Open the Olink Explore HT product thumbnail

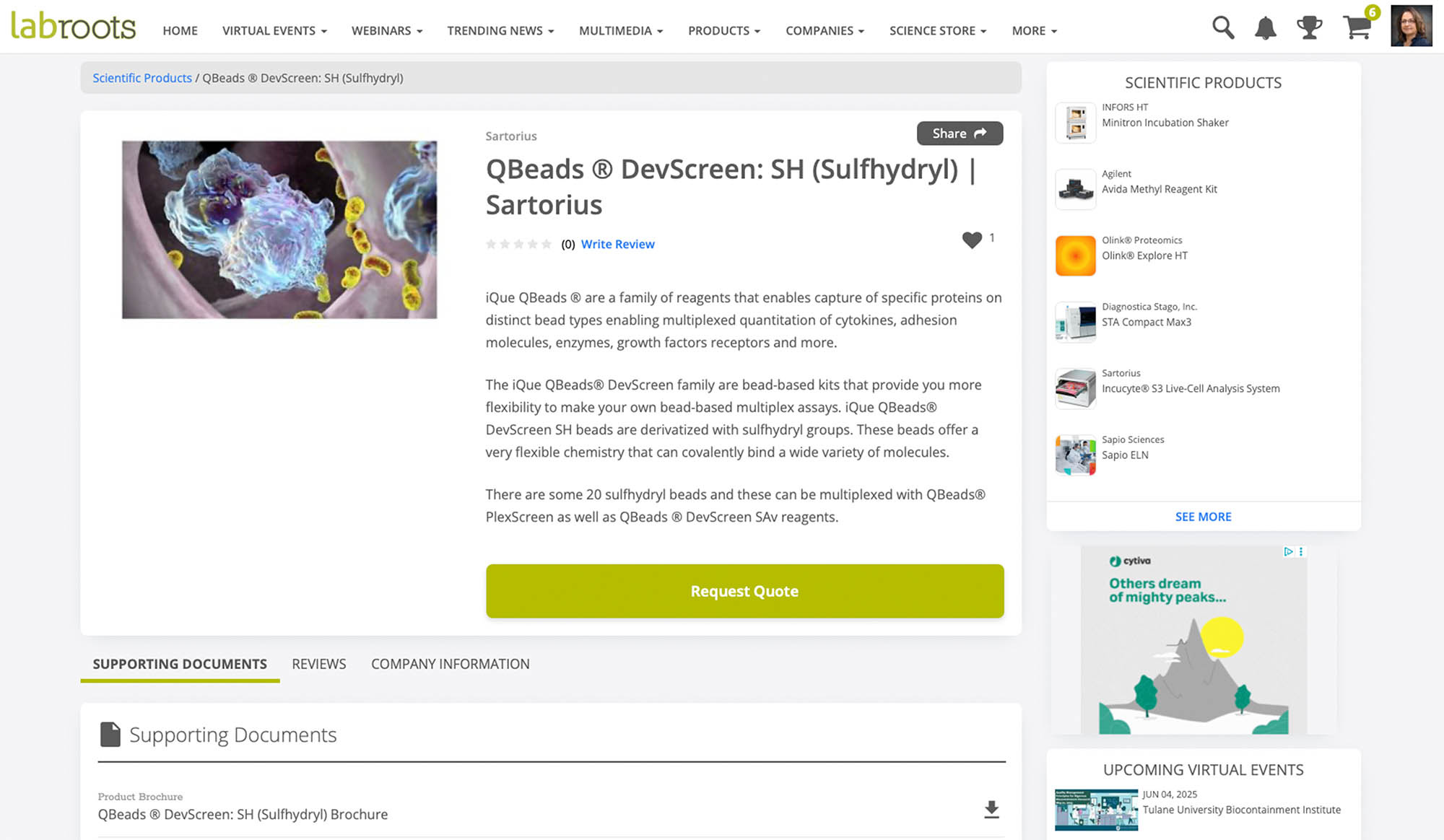tap(1075, 255)
